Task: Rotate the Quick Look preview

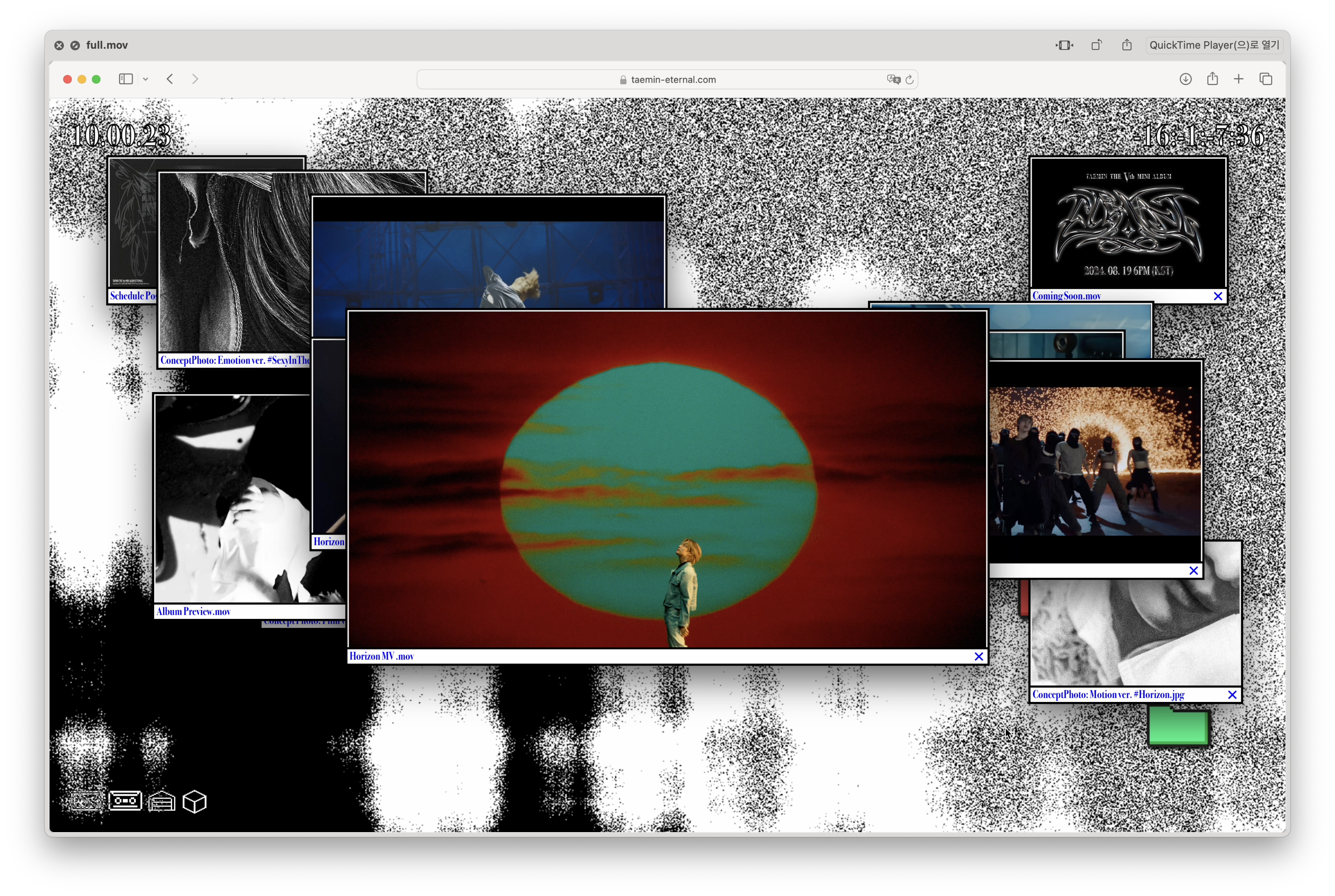Action: tap(1096, 45)
